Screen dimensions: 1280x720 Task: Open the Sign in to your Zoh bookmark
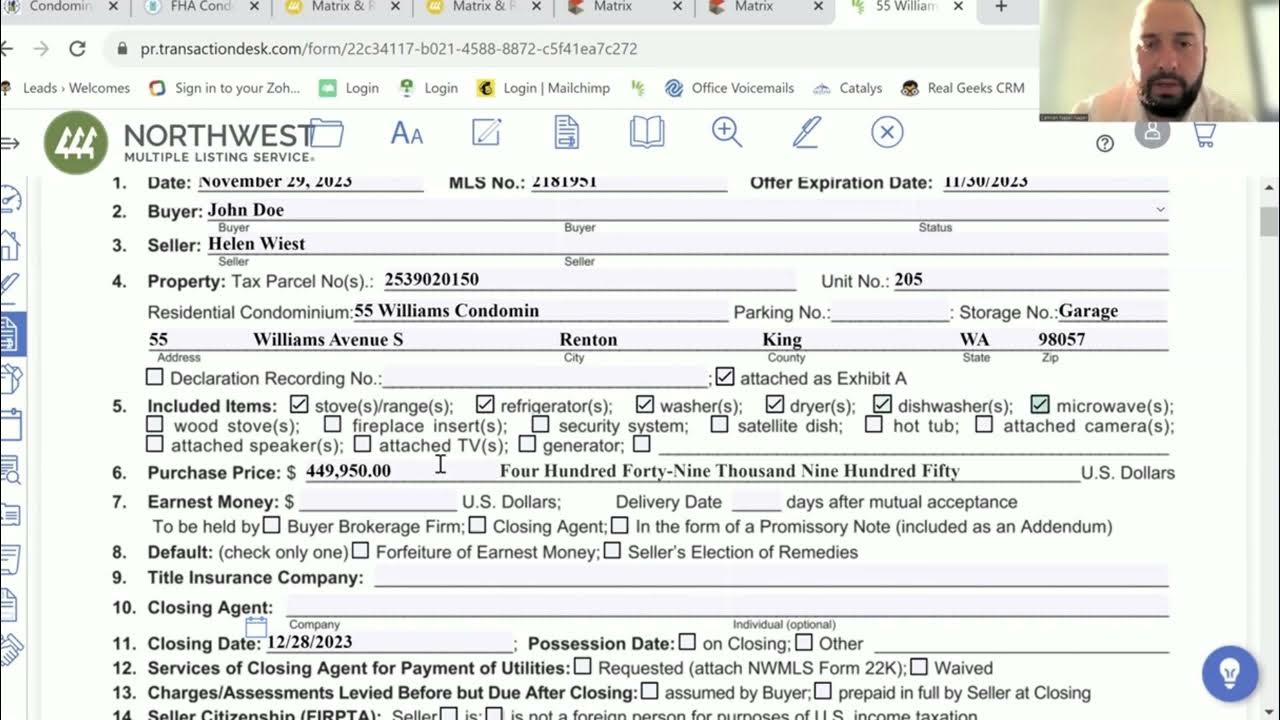225,88
